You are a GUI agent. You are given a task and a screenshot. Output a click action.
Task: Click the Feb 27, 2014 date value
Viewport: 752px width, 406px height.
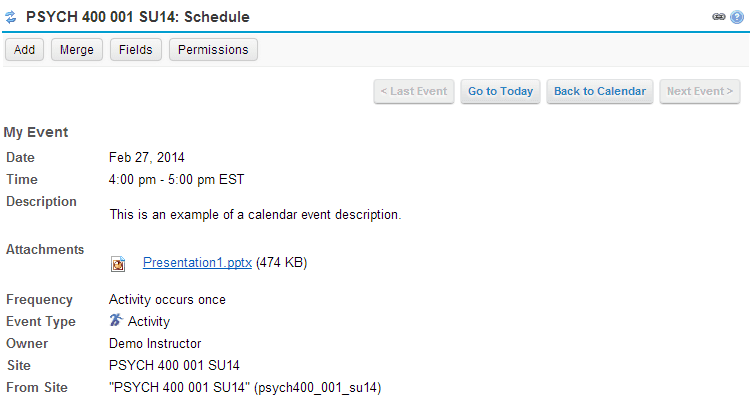pyautogui.click(x=147, y=158)
